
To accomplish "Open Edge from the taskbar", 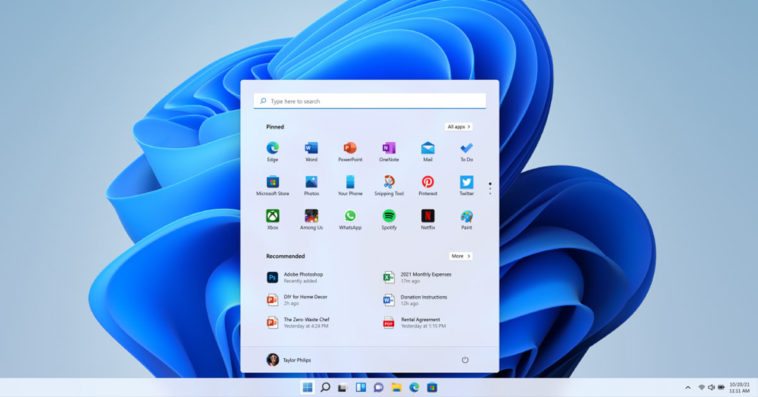I will click(x=414, y=387).
